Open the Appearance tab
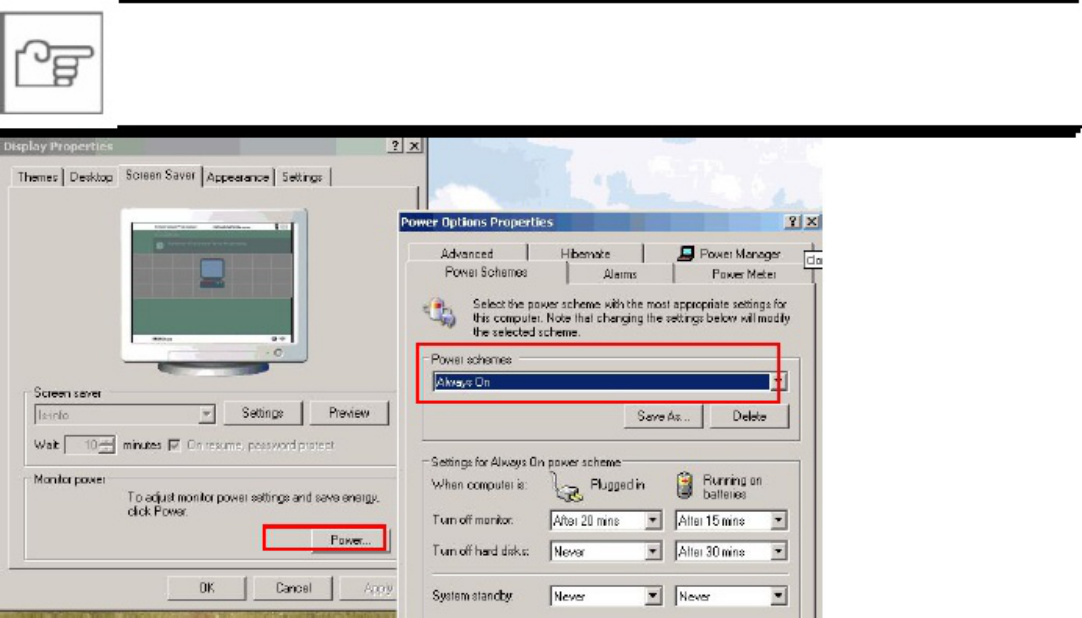Viewport: 1082px width, 618px height. [x=237, y=177]
